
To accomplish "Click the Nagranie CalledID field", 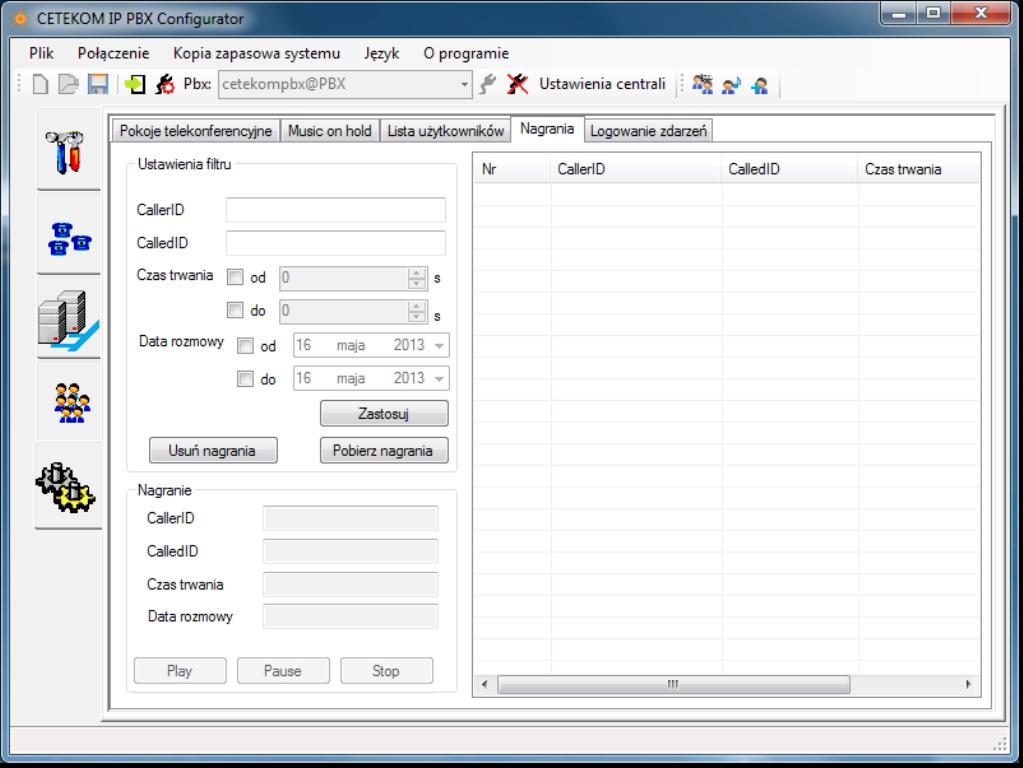I will pyautogui.click(x=350, y=551).
